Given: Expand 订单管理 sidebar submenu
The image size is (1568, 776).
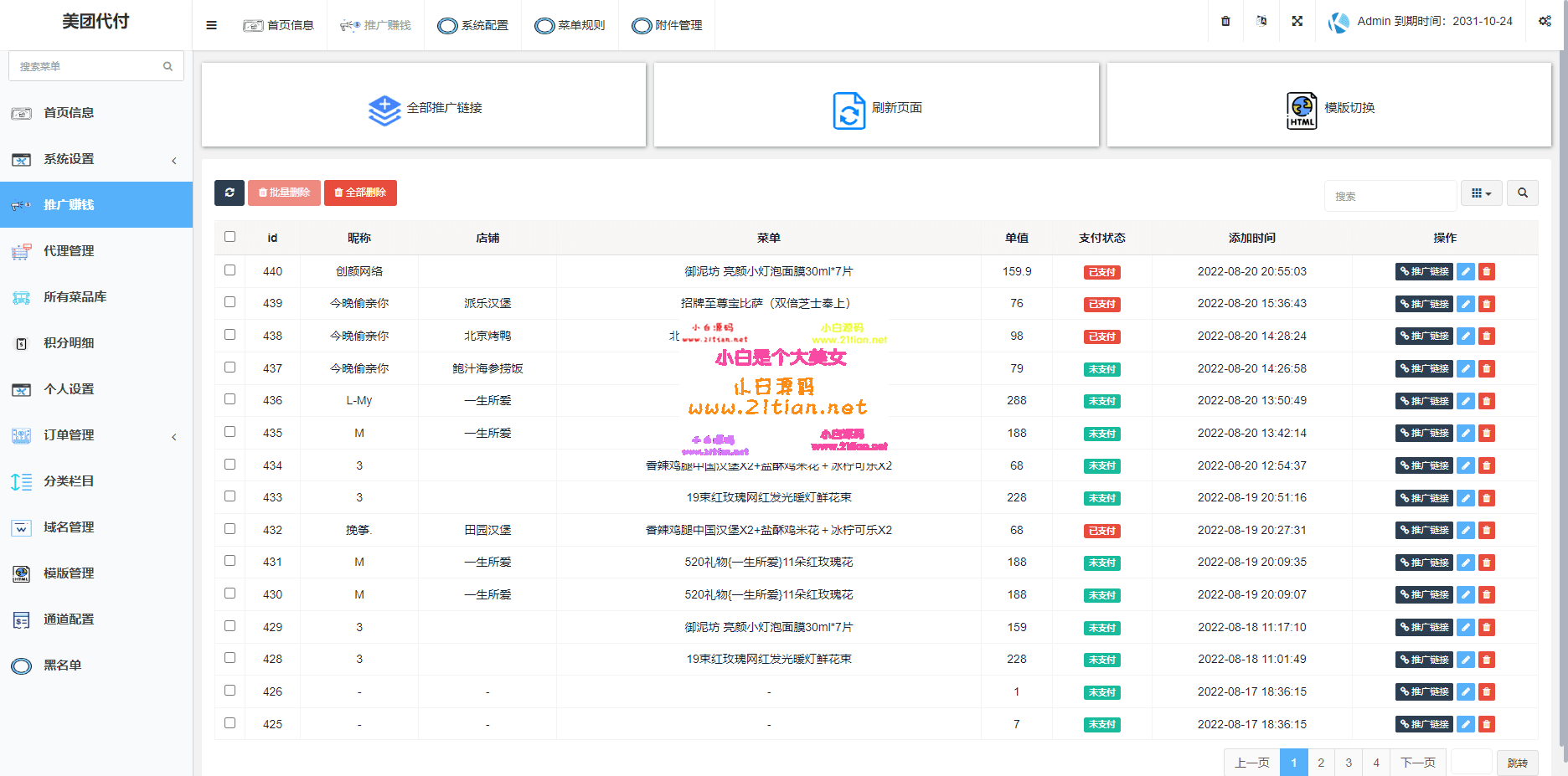Looking at the screenshot, I should pos(96,435).
